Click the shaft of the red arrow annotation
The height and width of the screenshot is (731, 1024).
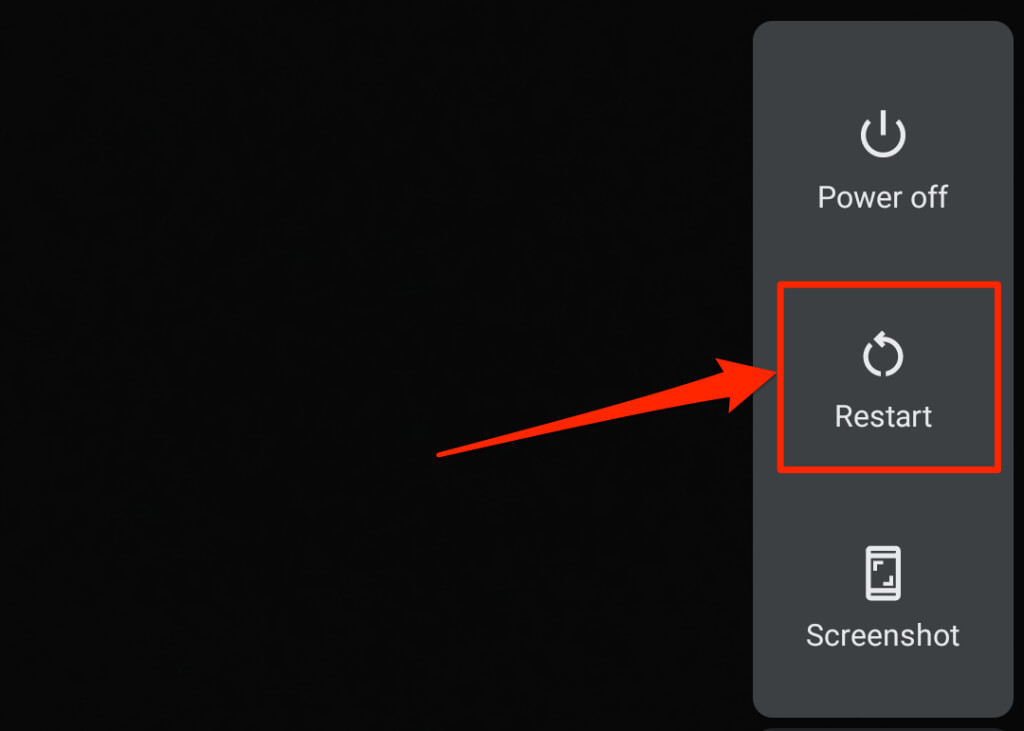pyautogui.click(x=588, y=418)
